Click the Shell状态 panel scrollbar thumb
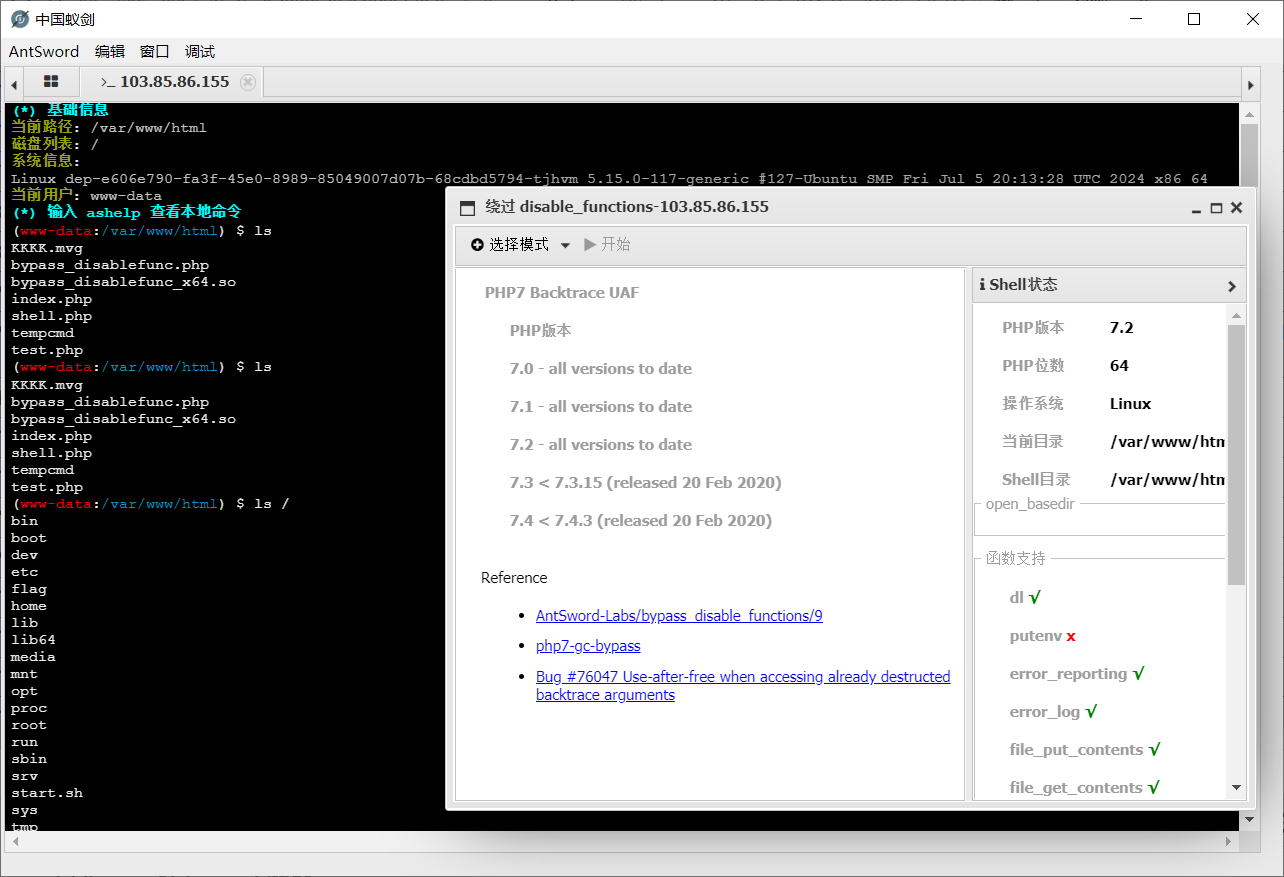Screen dimensions: 1284x877 tap(1236, 454)
